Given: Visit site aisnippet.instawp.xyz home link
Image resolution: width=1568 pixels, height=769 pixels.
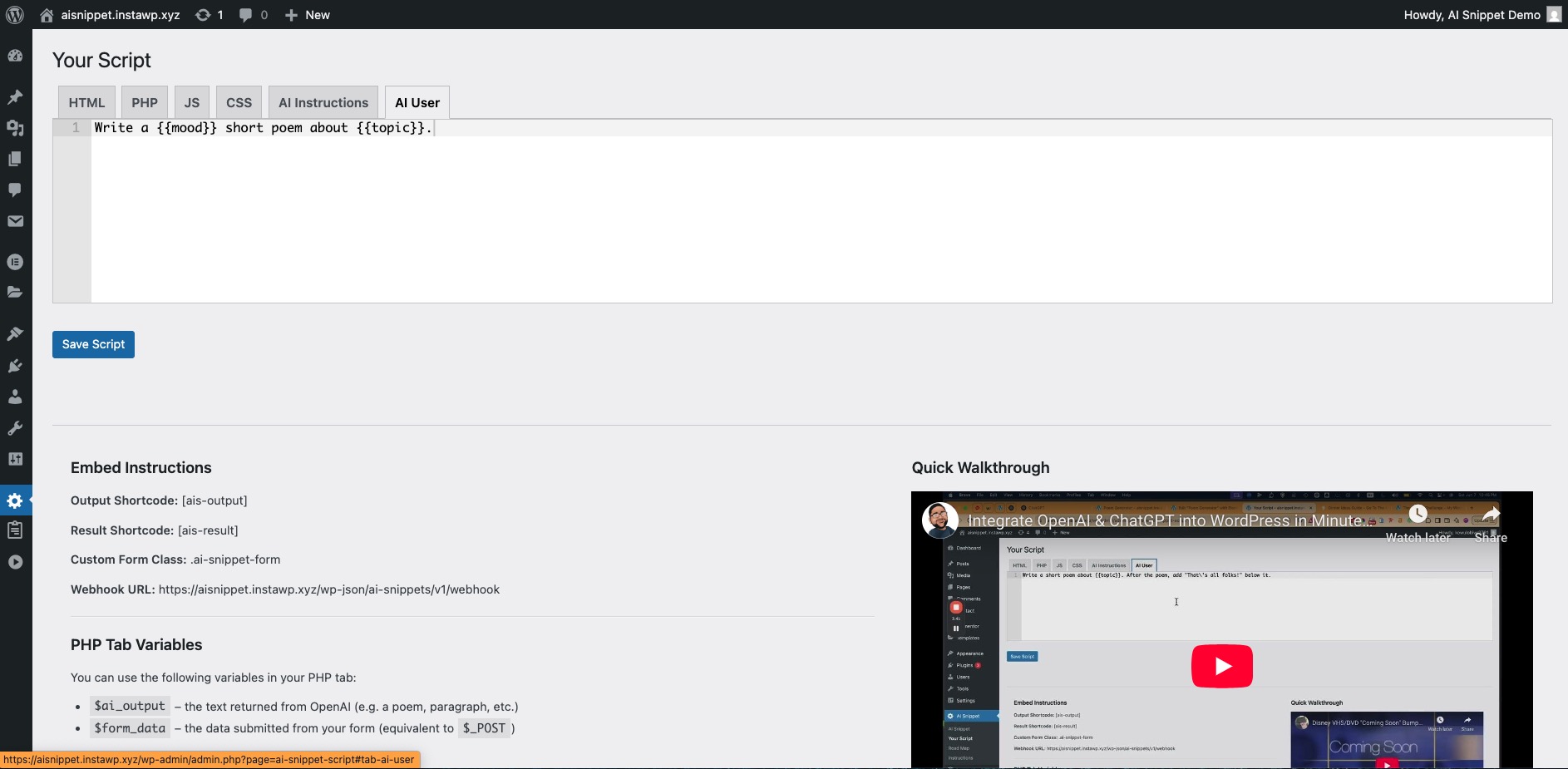Looking at the screenshot, I should (x=110, y=15).
